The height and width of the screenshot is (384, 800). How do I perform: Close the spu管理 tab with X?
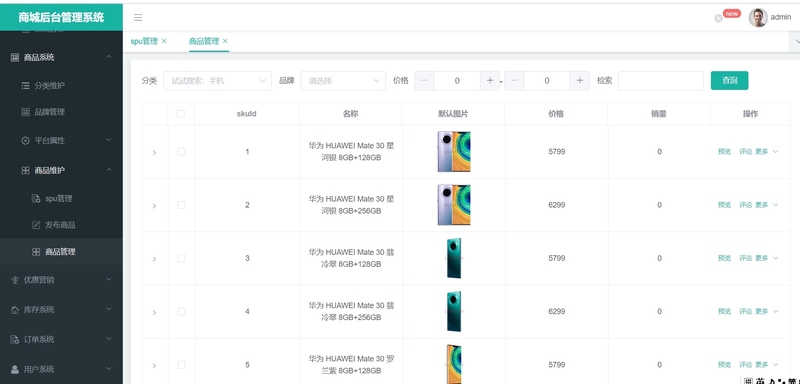164,41
